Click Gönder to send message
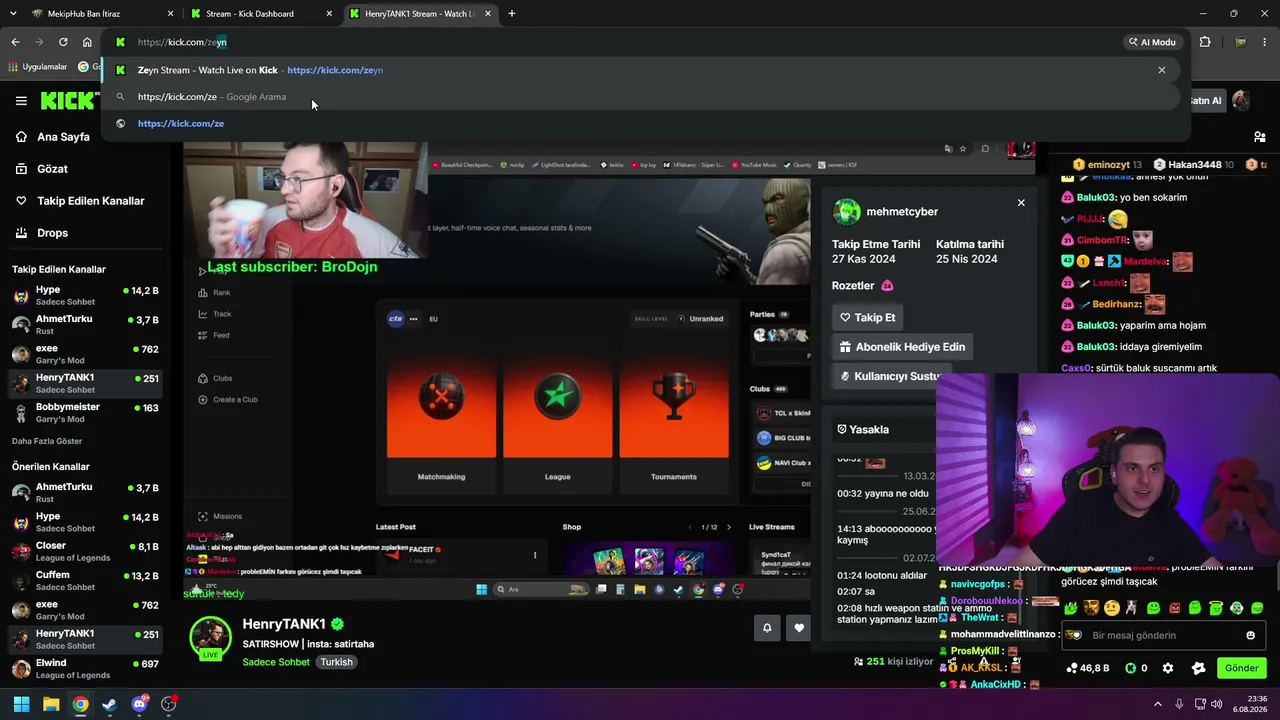The height and width of the screenshot is (720, 1280). [x=1241, y=668]
